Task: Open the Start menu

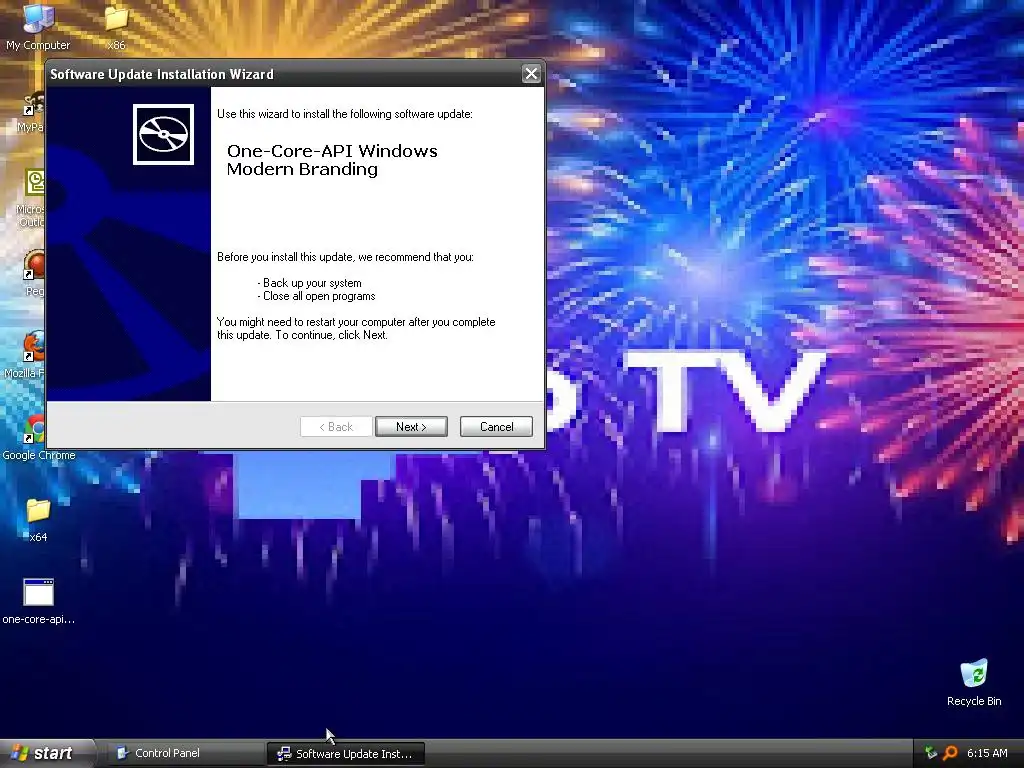Action: 46,753
